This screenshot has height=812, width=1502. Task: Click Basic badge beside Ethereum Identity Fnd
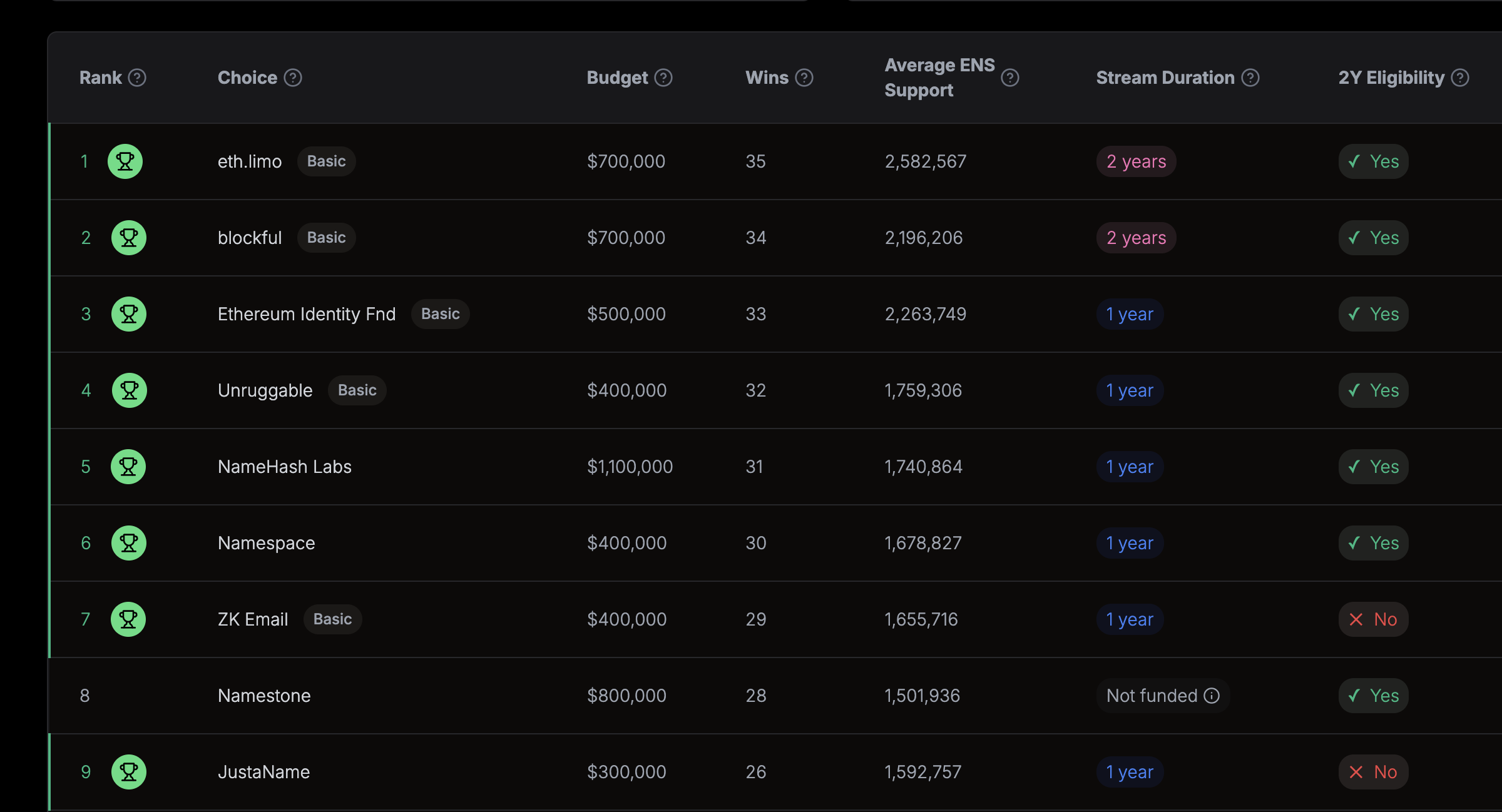440,314
